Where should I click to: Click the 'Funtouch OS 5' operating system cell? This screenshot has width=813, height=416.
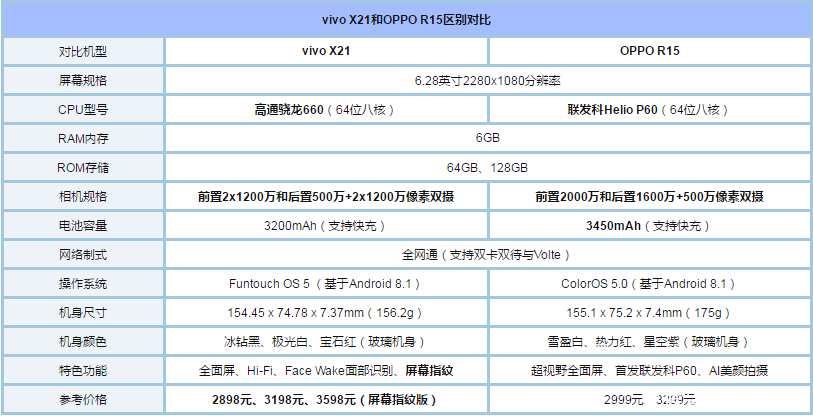click(x=326, y=284)
